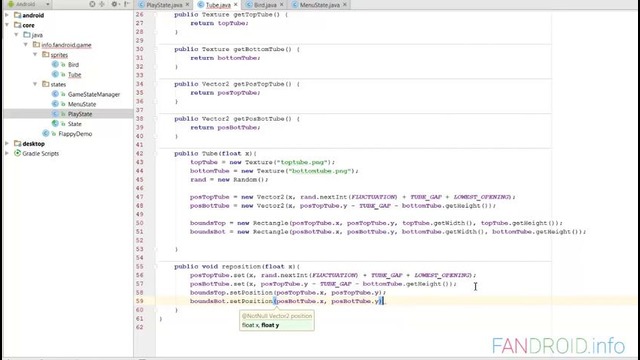Click the sprites package icon
Image resolution: width=640 pixels, height=360 pixels.
click(45, 54)
